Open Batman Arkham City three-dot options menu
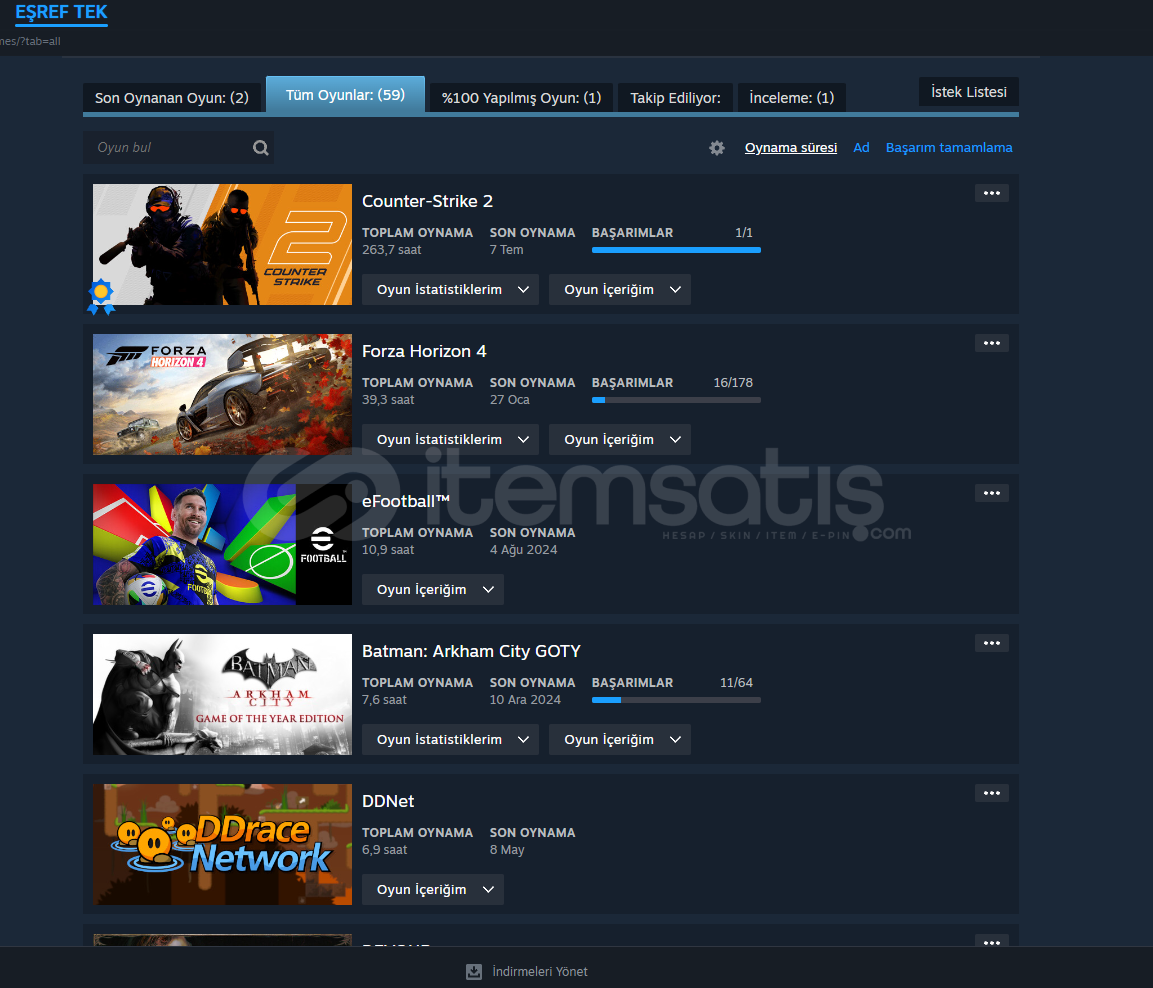1153x988 pixels. [991, 643]
